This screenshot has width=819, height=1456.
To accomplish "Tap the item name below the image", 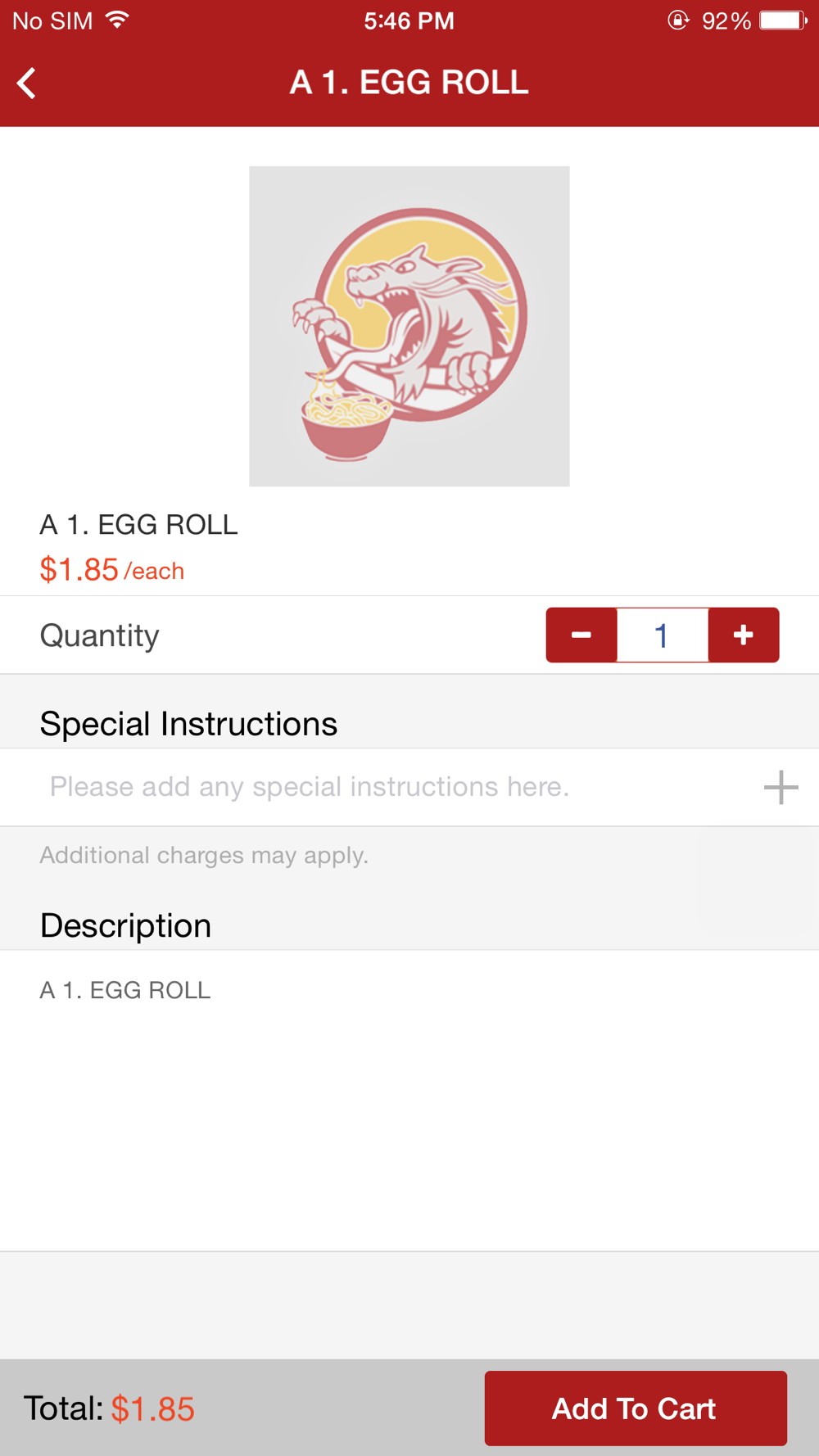I will [139, 524].
